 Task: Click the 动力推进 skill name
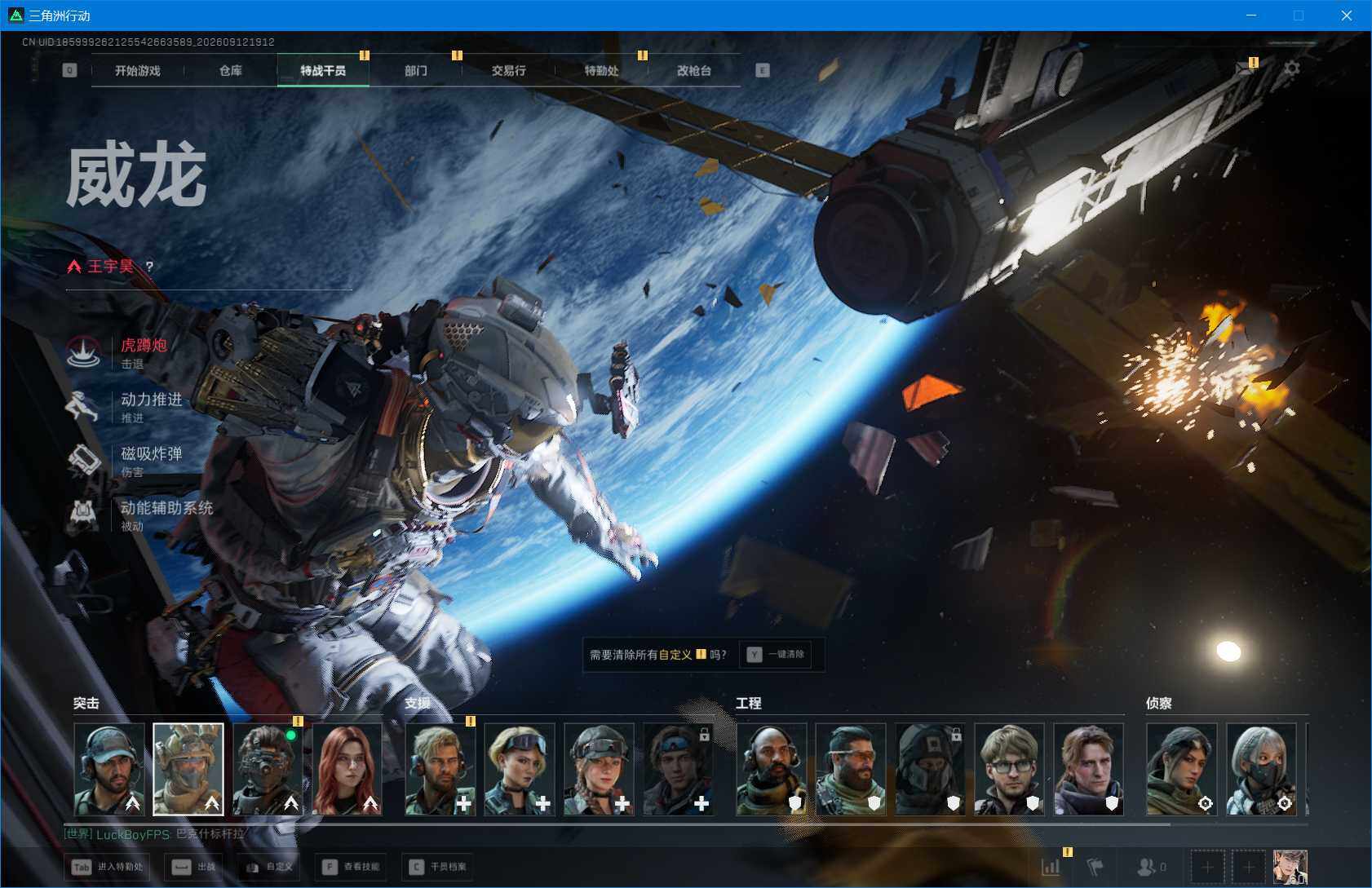click(152, 400)
